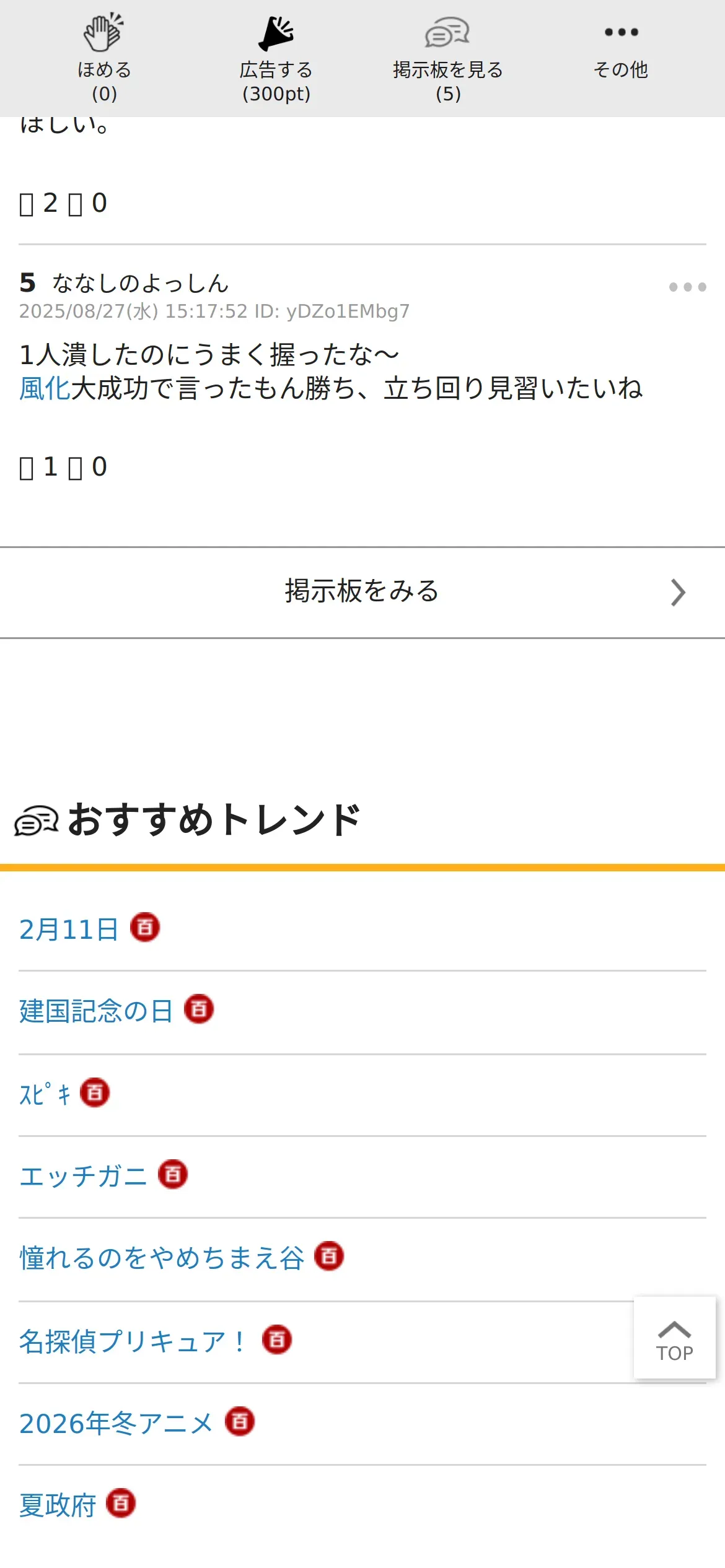Open the 憧れるのをやめちまえ谷 trend
Screen dimensions: 725x1568
[162, 1258]
